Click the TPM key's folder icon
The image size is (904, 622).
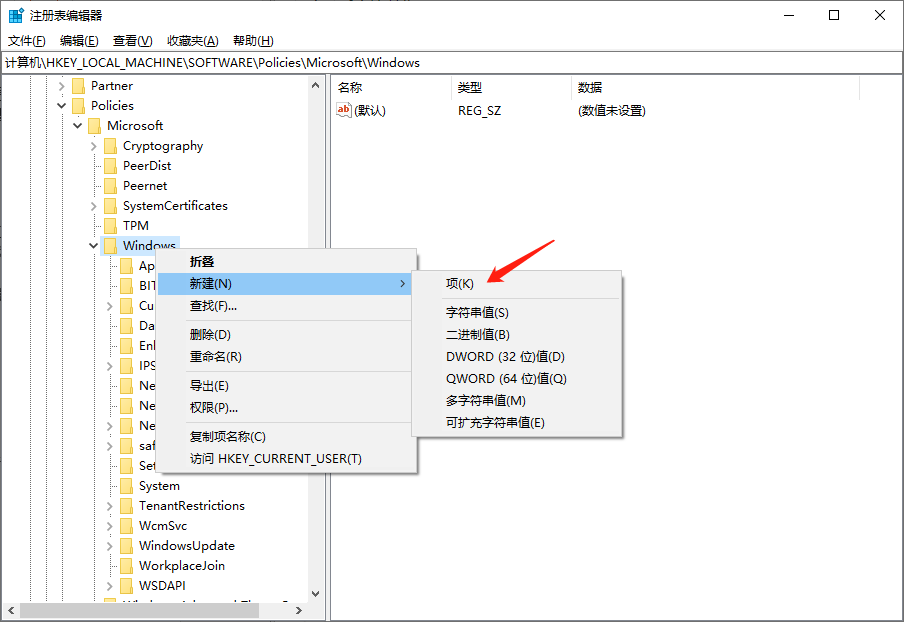tap(110, 225)
